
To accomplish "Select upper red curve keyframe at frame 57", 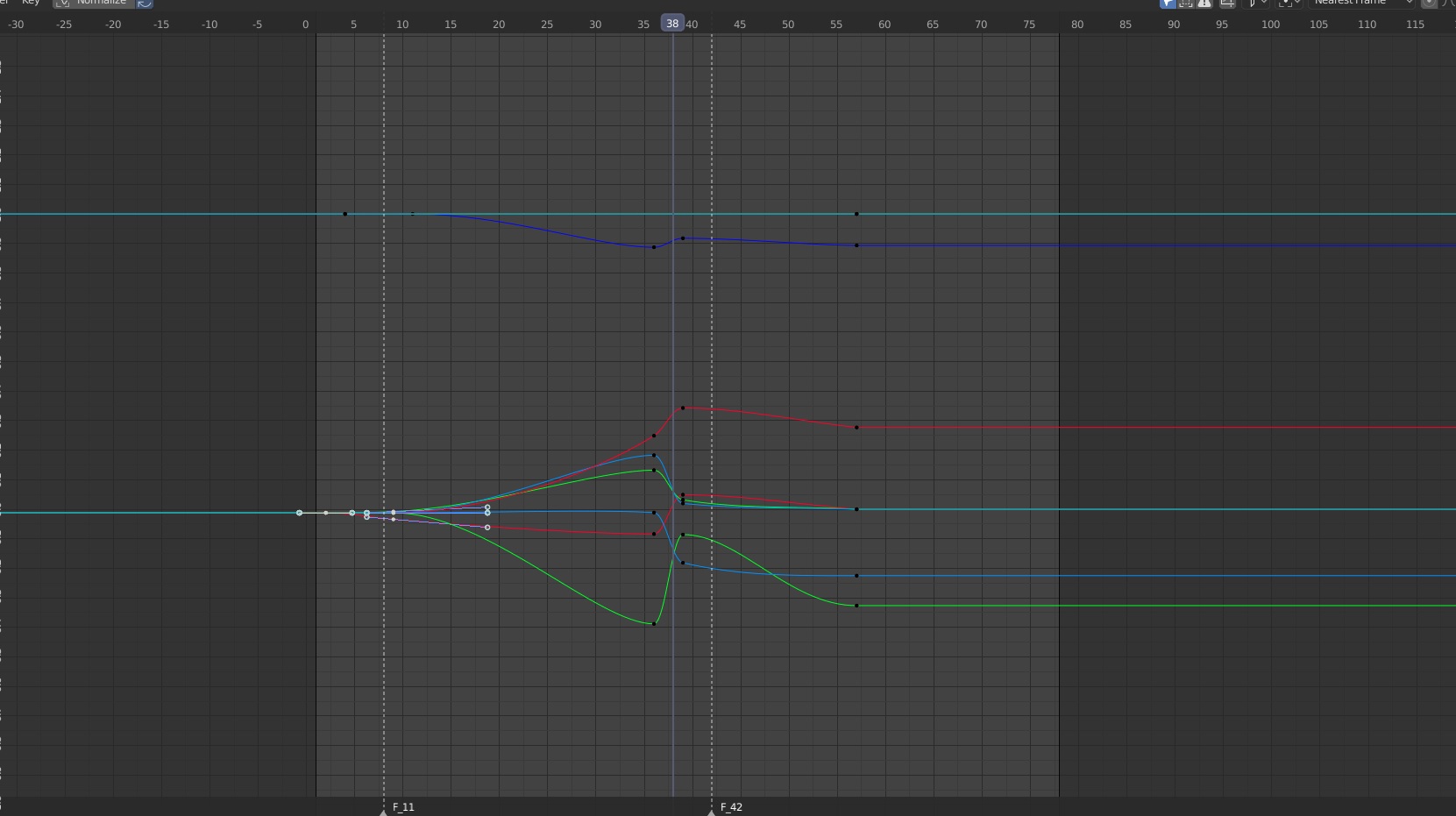I will [x=856, y=428].
